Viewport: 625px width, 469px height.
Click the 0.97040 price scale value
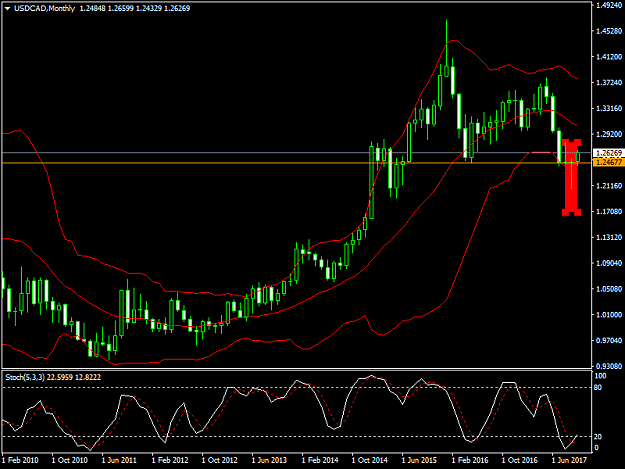(x=609, y=341)
